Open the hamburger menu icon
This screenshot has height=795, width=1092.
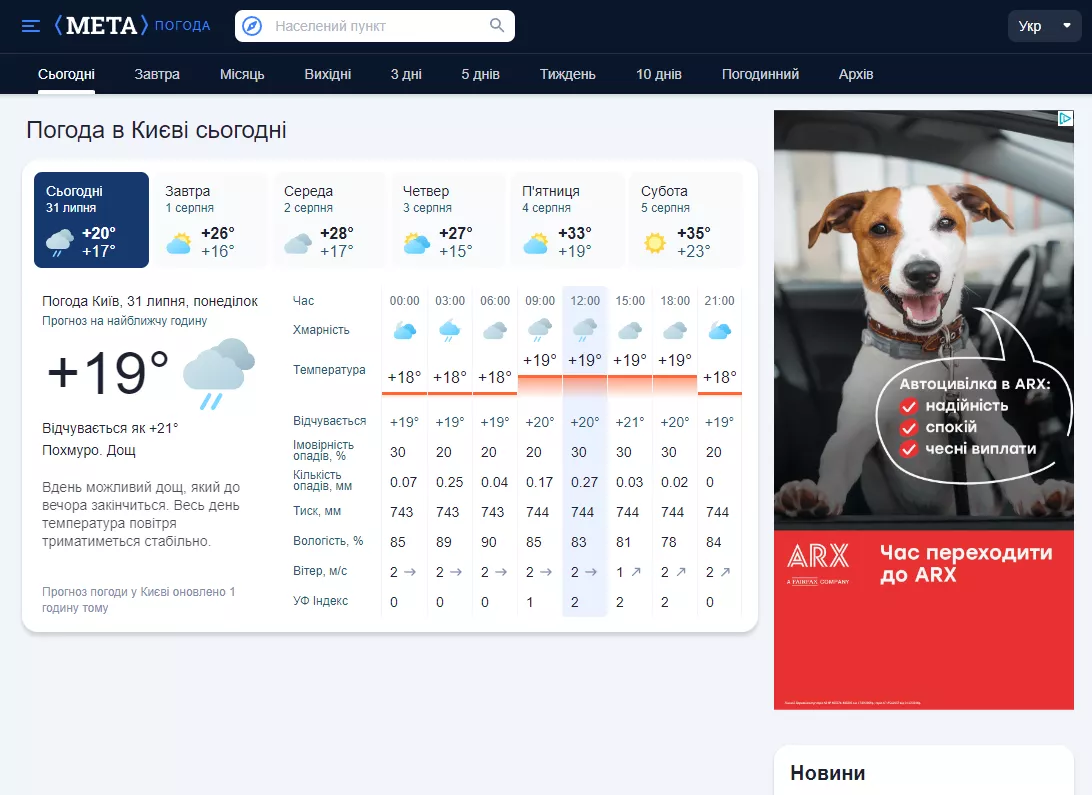(31, 26)
